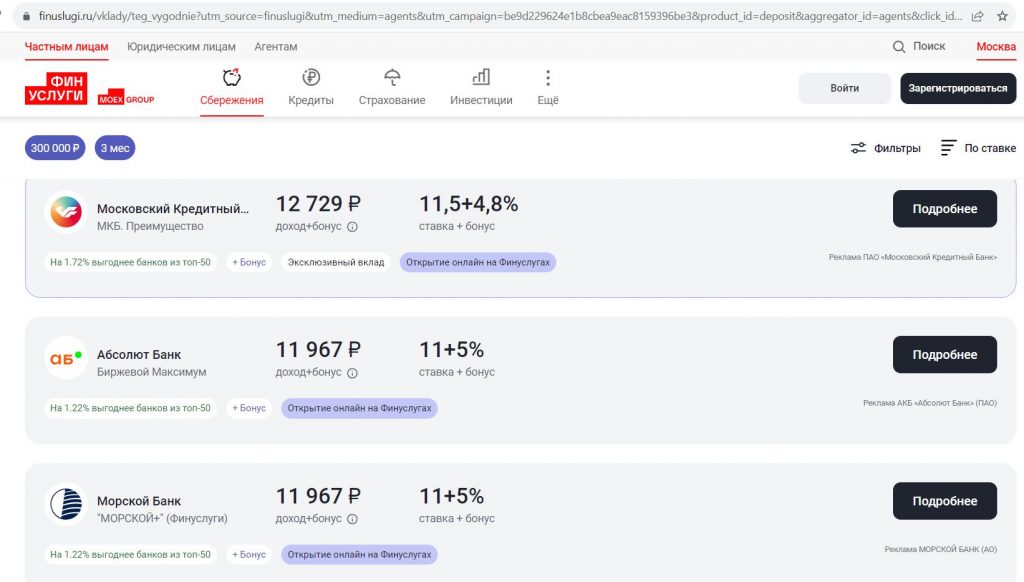Click info icon beside МКБ доход+бонус
Viewport: 1024px width, 582px height.
(x=352, y=227)
